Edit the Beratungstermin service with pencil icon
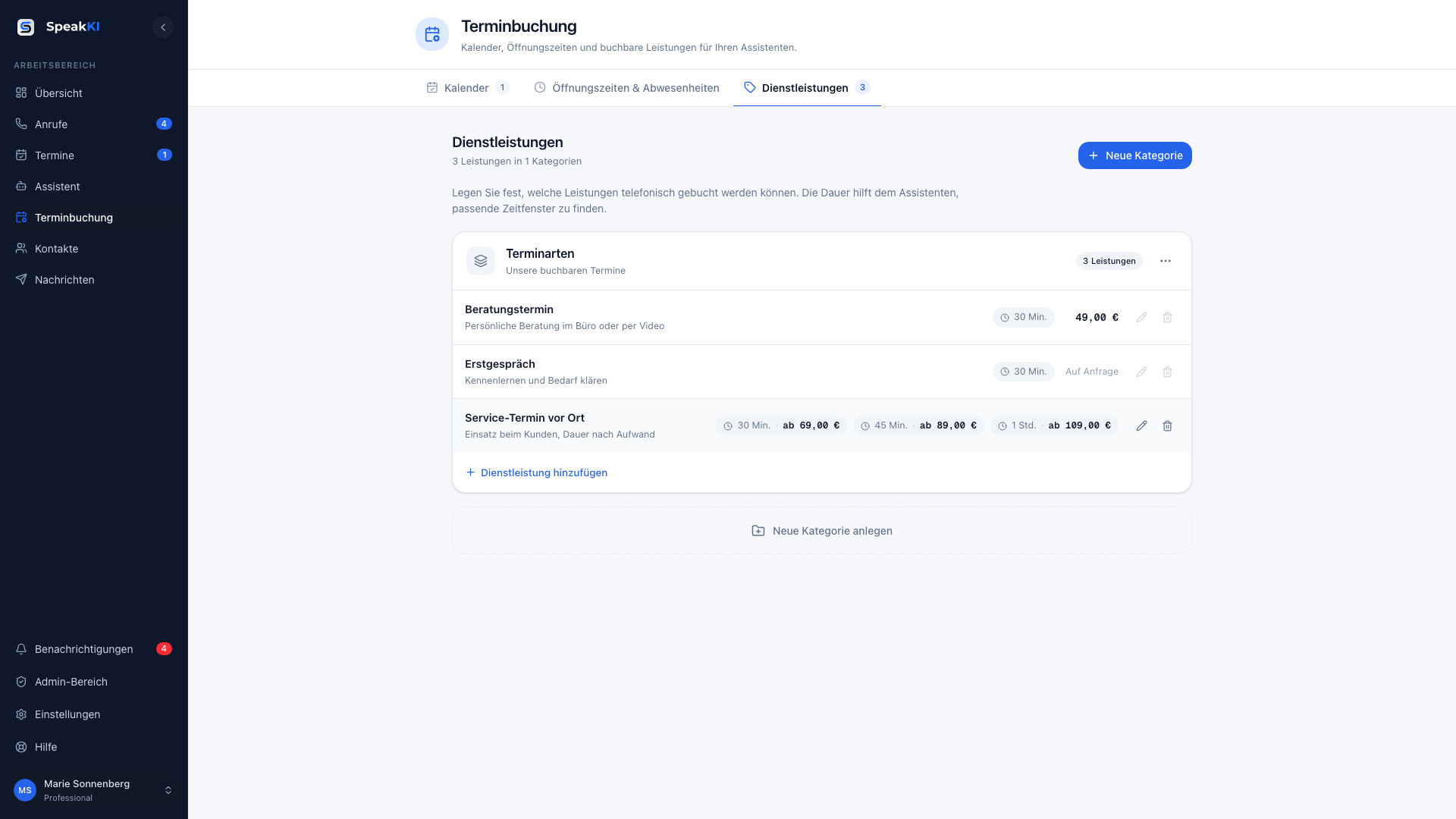 coord(1141,318)
